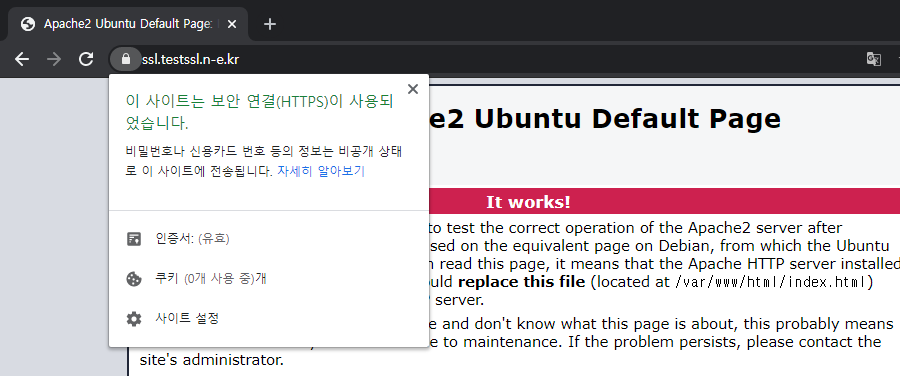Click the gear icon beside 사이트 설정

134,319
